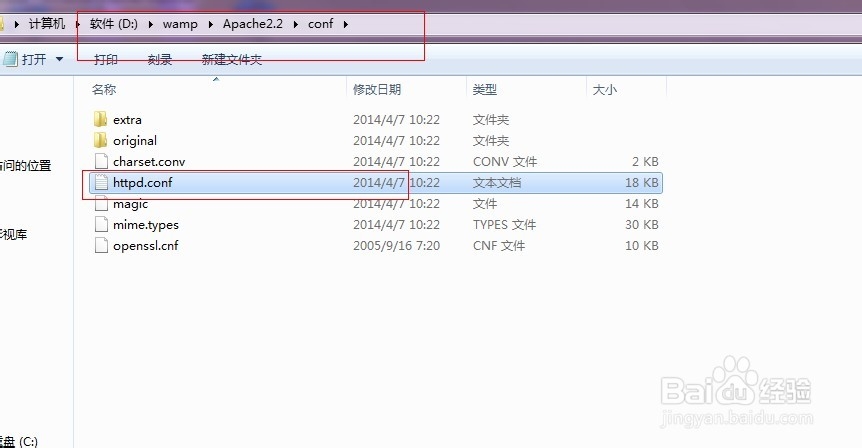Go to wamp in the address bar
The height and width of the screenshot is (448, 862).
[x=180, y=24]
